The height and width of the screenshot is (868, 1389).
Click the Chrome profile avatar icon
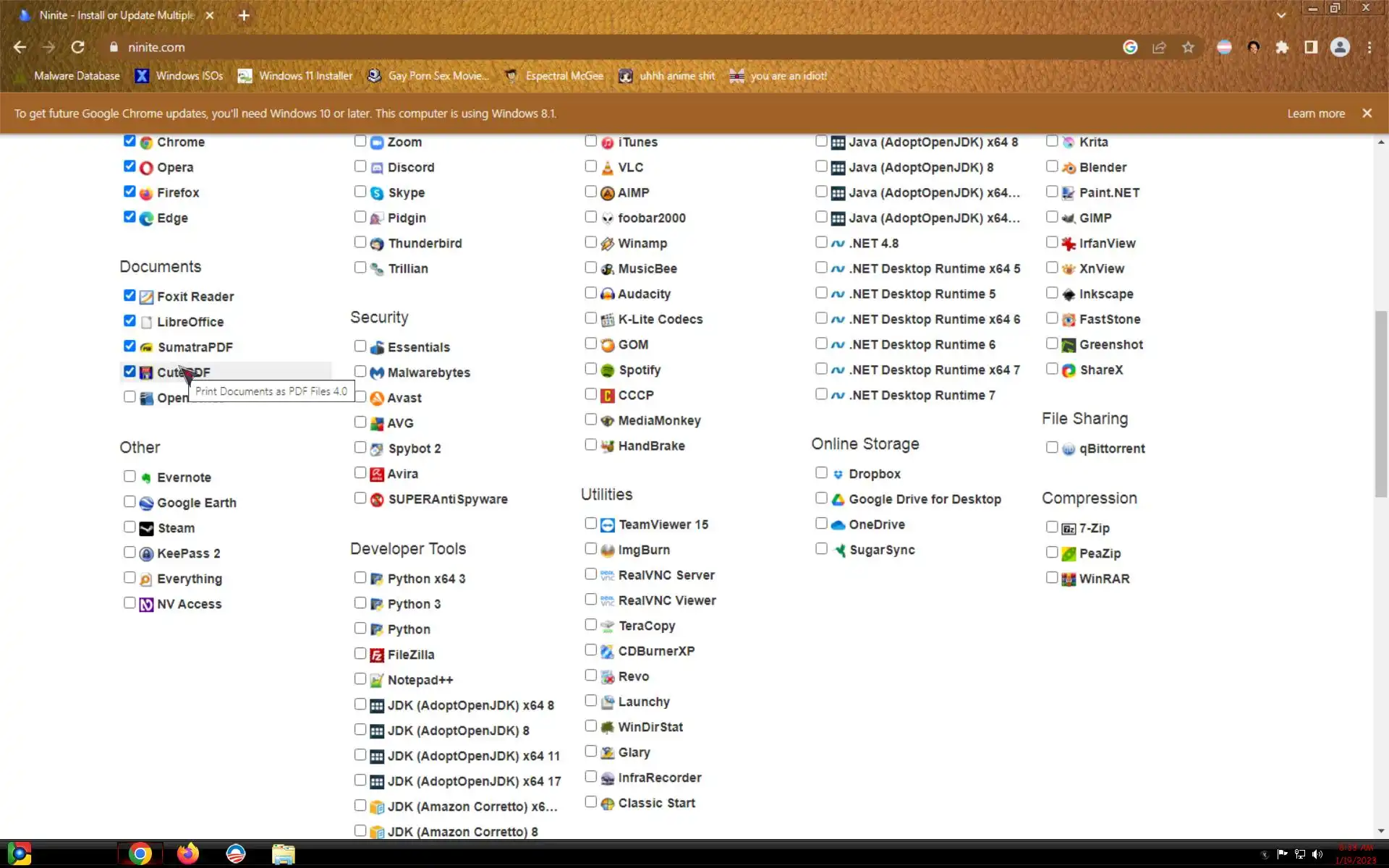pyautogui.click(x=1340, y=47)
